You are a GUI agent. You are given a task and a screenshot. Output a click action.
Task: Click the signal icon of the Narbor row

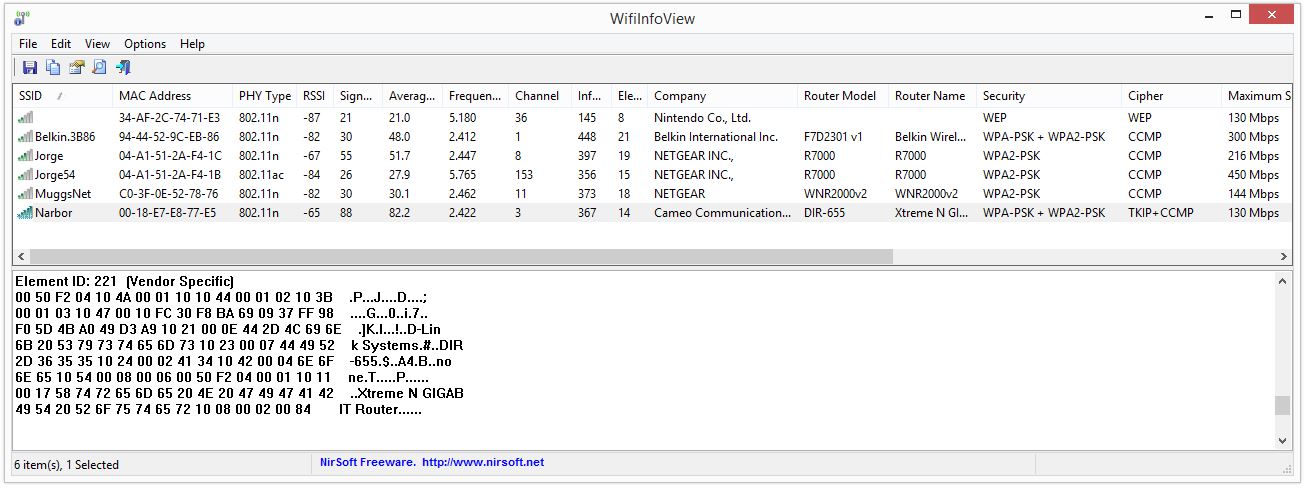point(25,212)
